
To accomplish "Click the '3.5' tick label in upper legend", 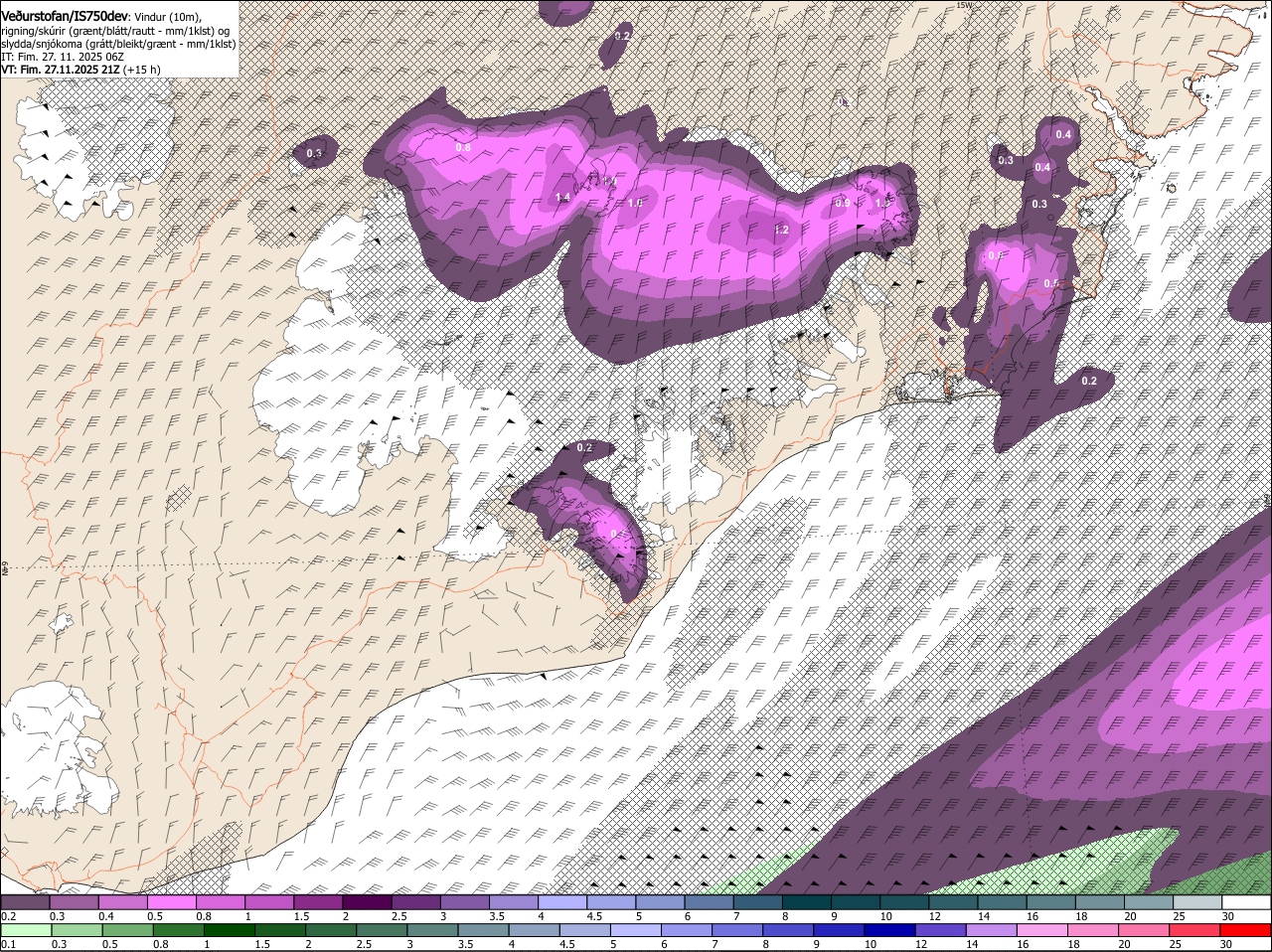I will [x=497, y=915].
